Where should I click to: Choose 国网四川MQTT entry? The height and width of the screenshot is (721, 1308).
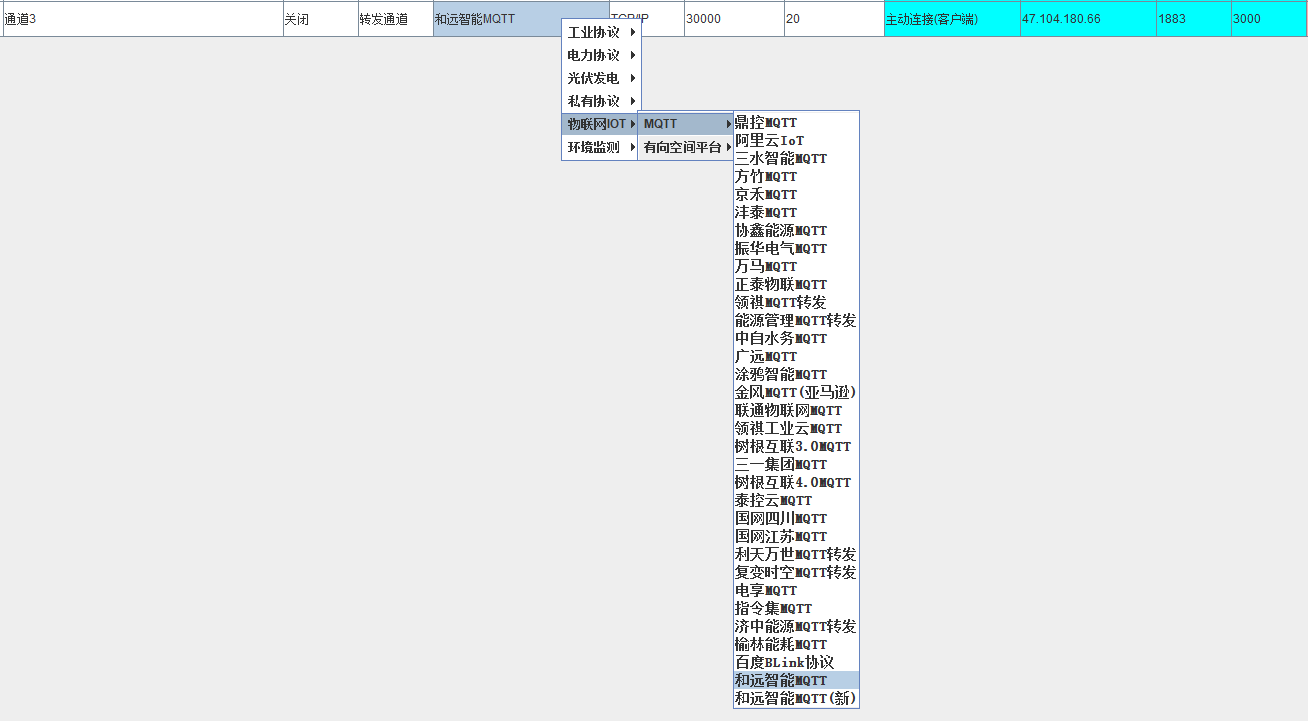[x=796, y=518]
